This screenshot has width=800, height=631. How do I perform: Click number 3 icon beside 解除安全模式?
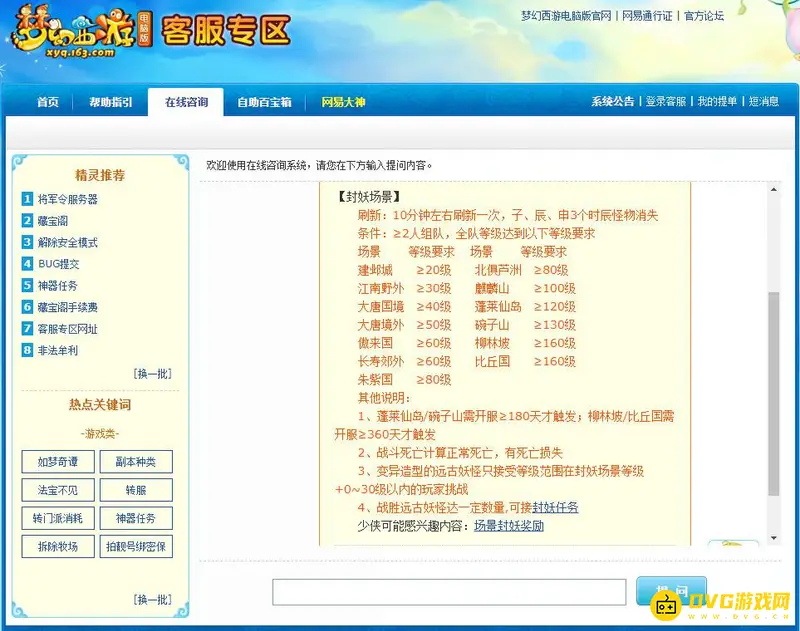coord(27,242)
